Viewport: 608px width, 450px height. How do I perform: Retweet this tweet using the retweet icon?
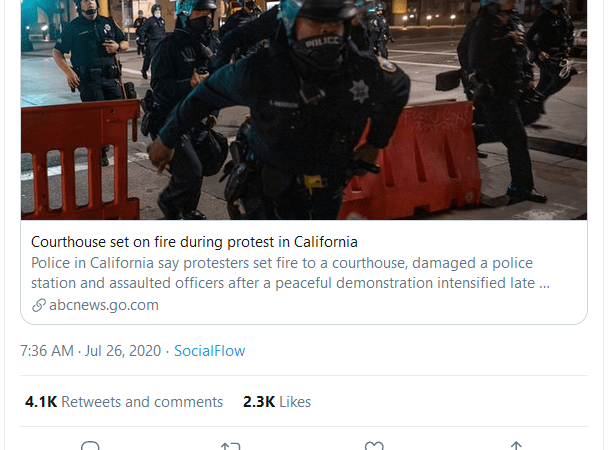(x=231, y=446)
